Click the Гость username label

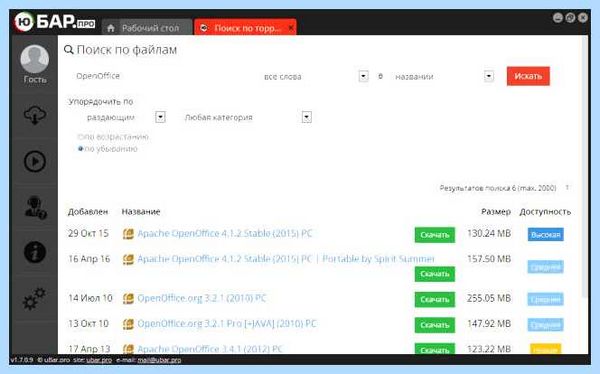35,80
